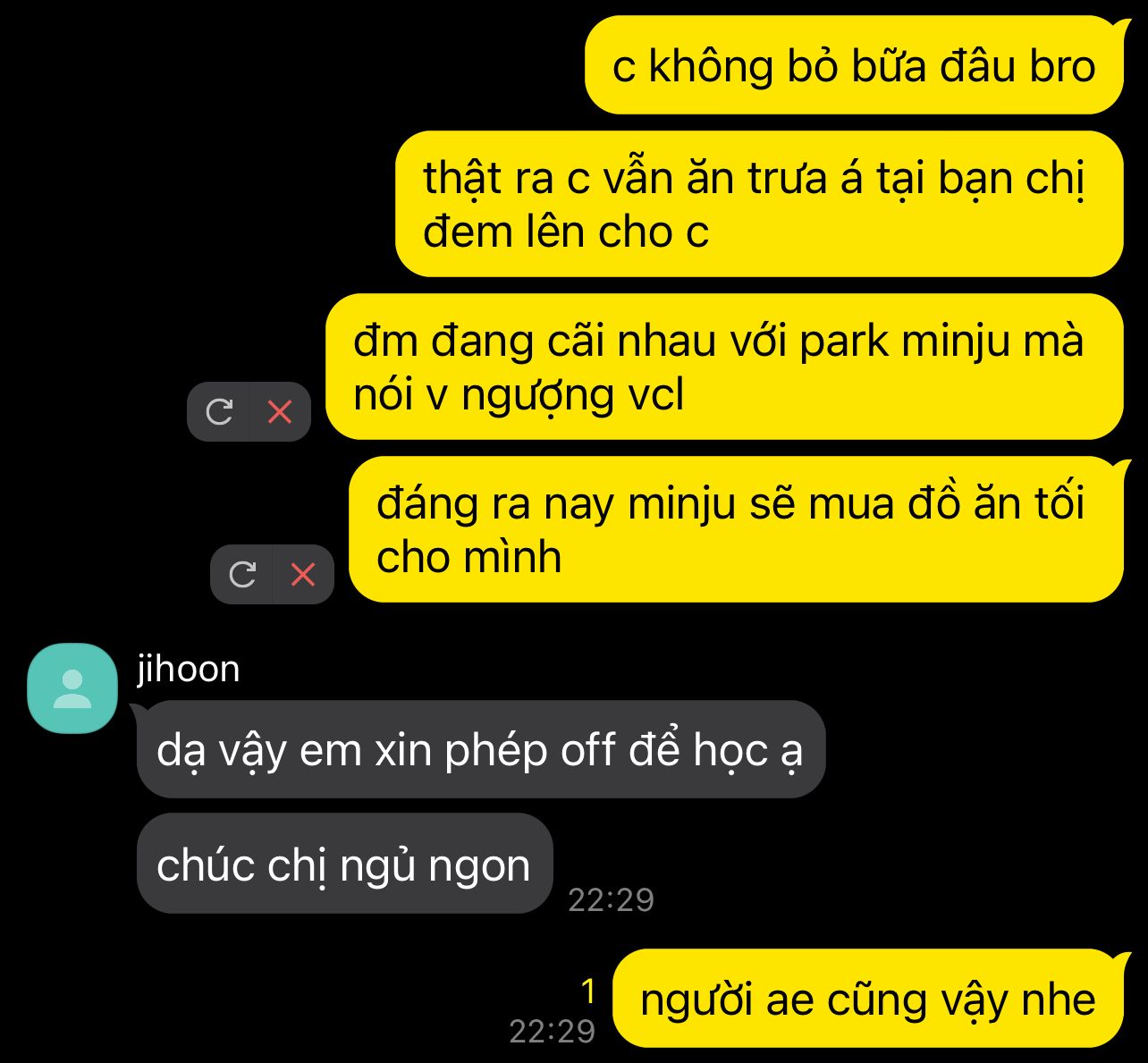Tap the line 'đem lên cho c'
This screenshot has width=1148, height=1063.
click(566, 232)
